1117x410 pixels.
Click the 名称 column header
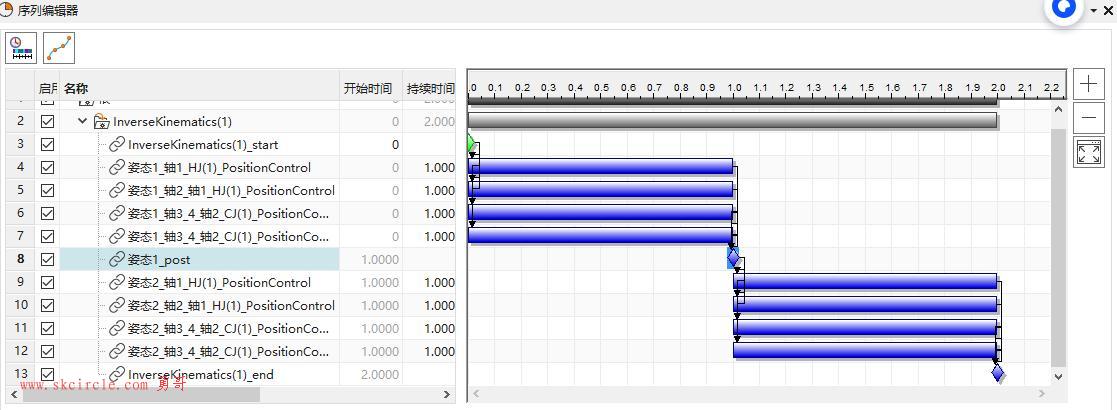point(76,88)
